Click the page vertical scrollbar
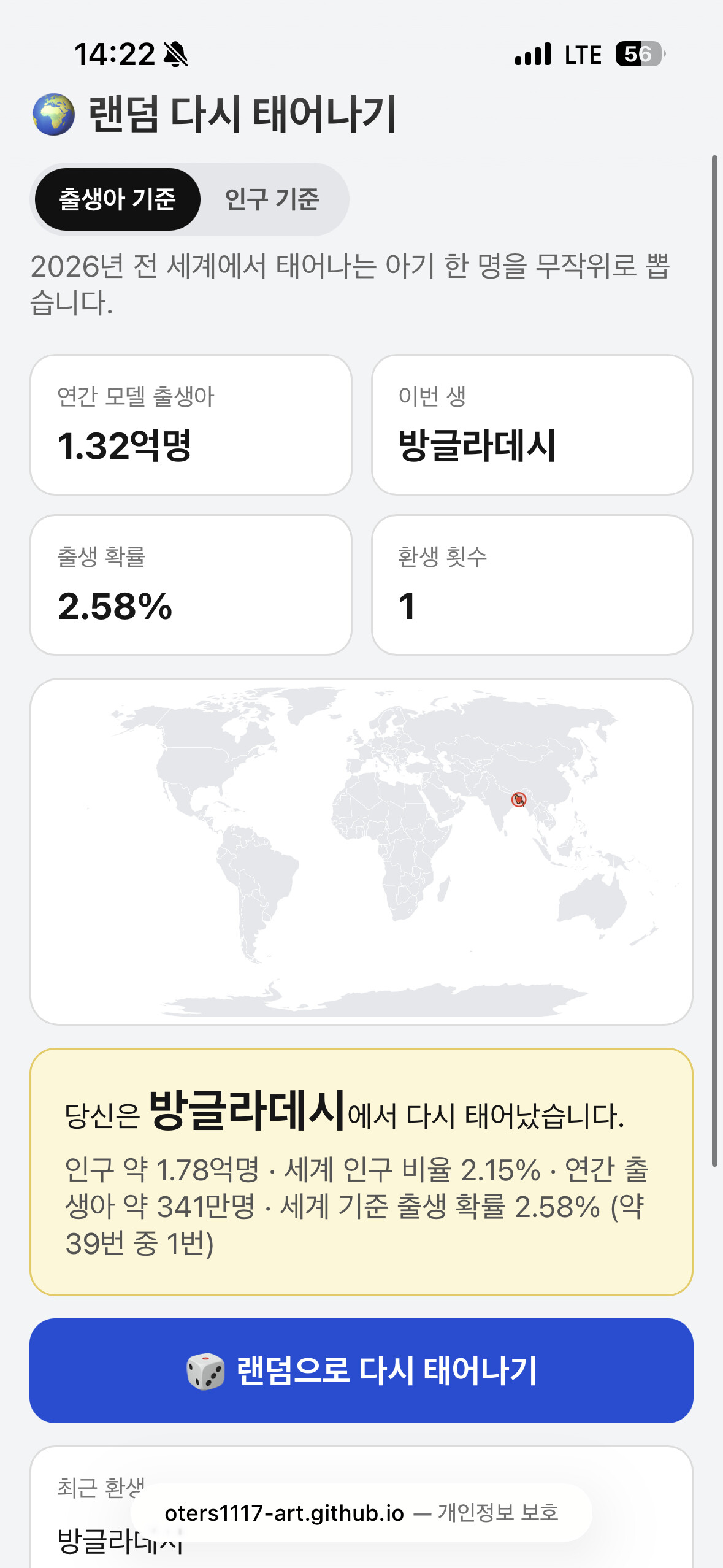 point(714,661)
